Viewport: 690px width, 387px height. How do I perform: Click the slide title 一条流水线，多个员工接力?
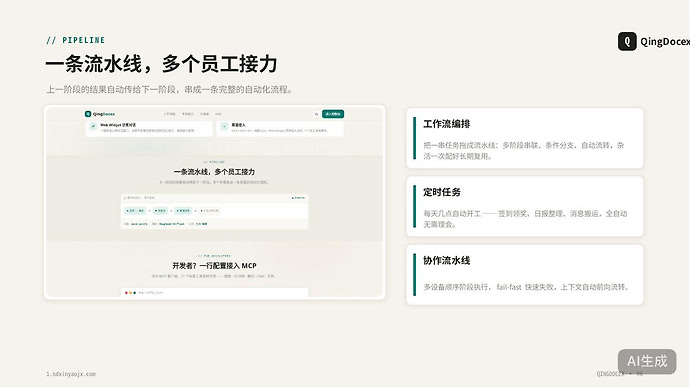coord(161,64)
